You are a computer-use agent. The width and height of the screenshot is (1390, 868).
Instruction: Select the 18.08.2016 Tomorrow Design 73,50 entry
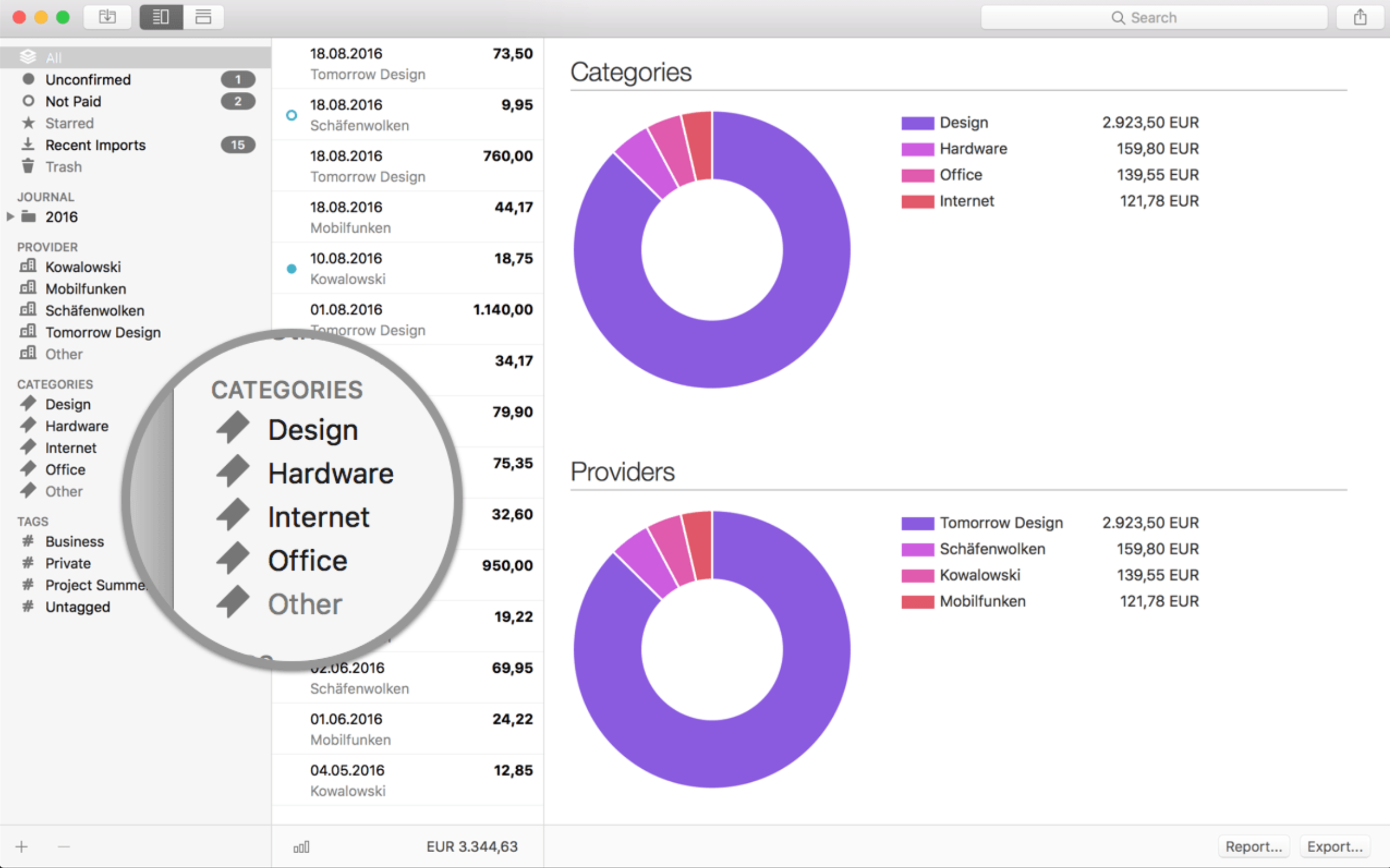408,63
